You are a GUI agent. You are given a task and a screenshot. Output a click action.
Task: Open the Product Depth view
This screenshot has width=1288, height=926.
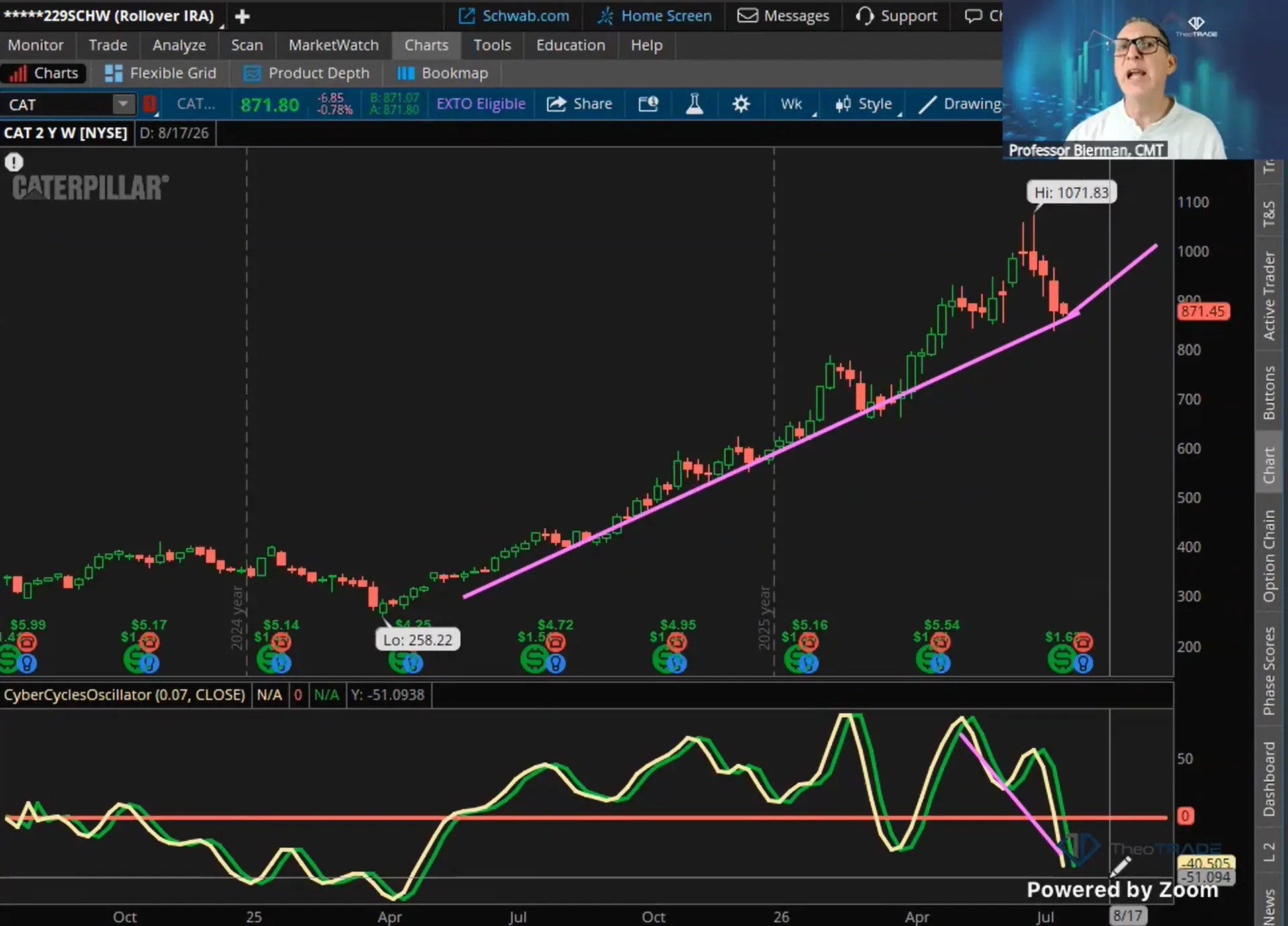coord(307,73)
